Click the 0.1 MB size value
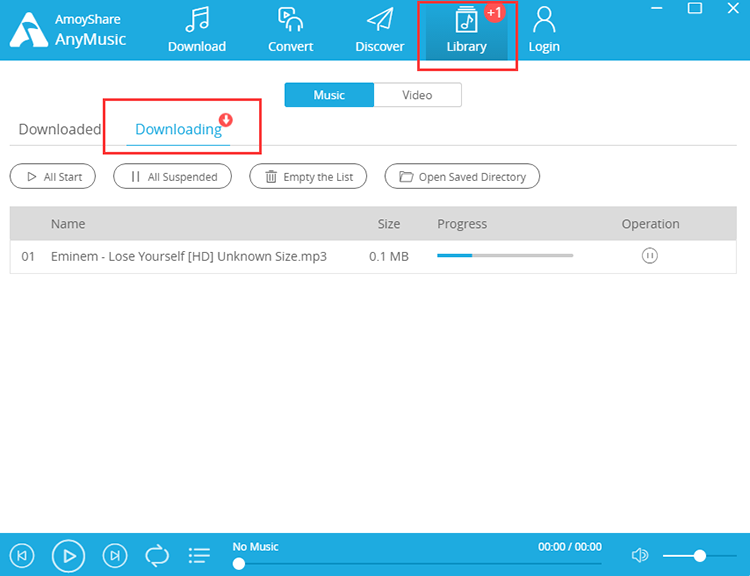Screen dimensions: 750x576 389,256
